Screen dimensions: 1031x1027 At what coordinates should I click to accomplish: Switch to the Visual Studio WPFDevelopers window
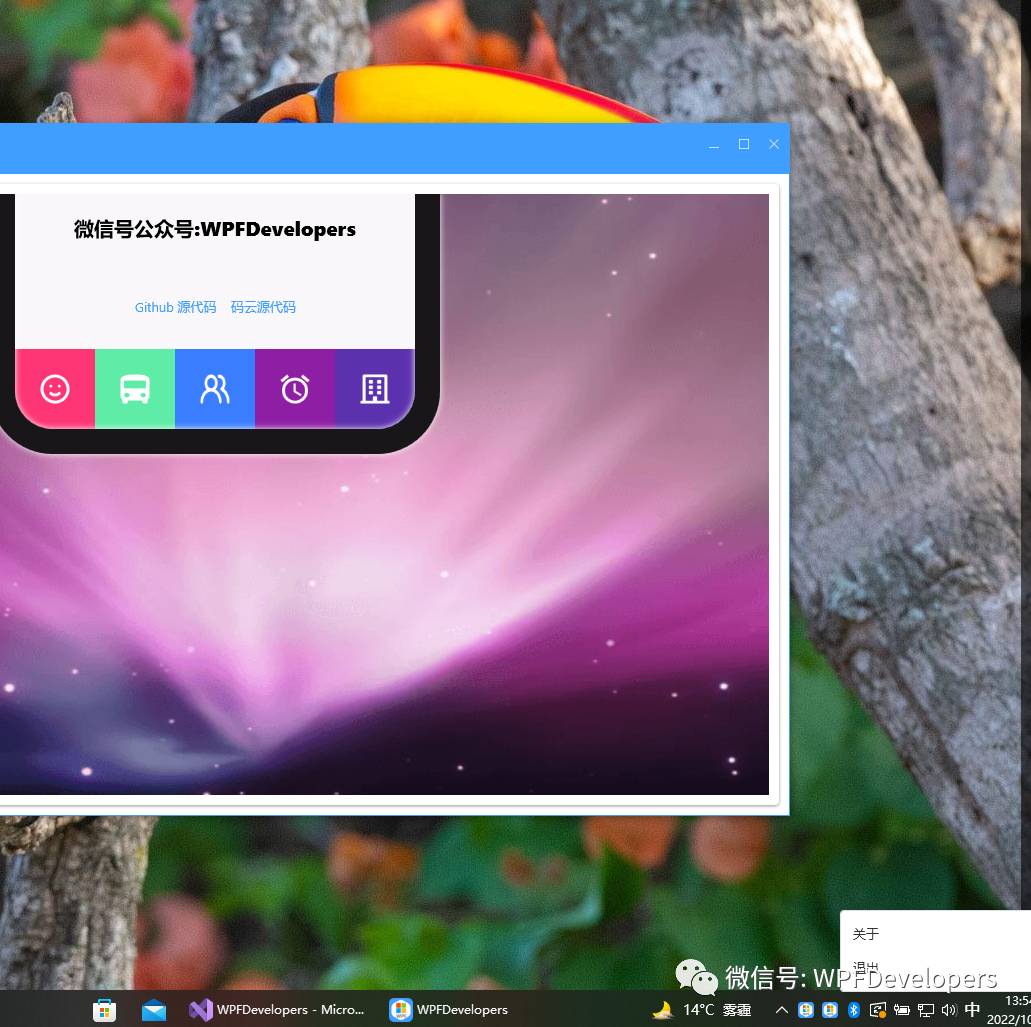pyautogui.click(x=278, y=1010)
